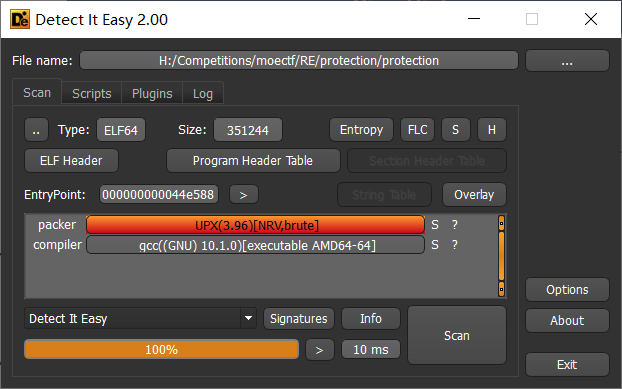Viewport: 622px width, 389px height.
Task: Click the question mark next to packer
Action: click(x=455, y=225)
